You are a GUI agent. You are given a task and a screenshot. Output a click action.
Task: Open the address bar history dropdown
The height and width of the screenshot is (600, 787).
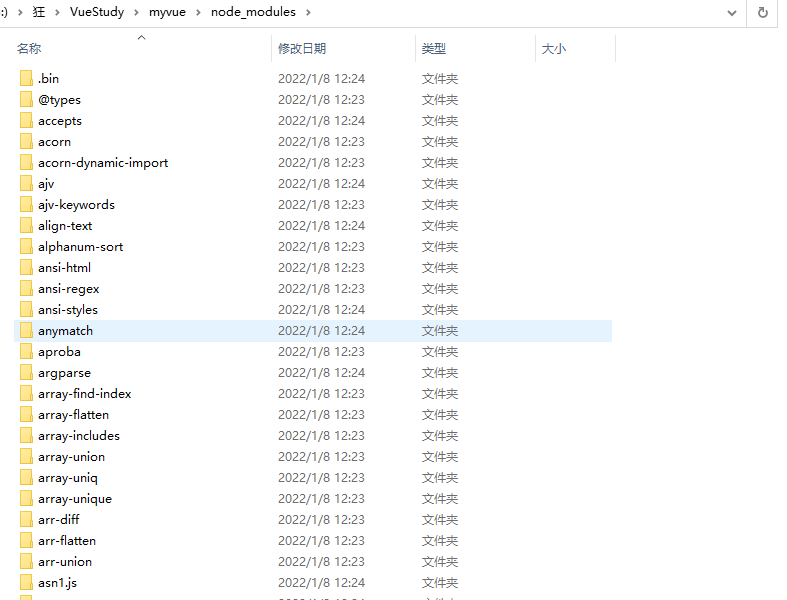pos(732,13)
